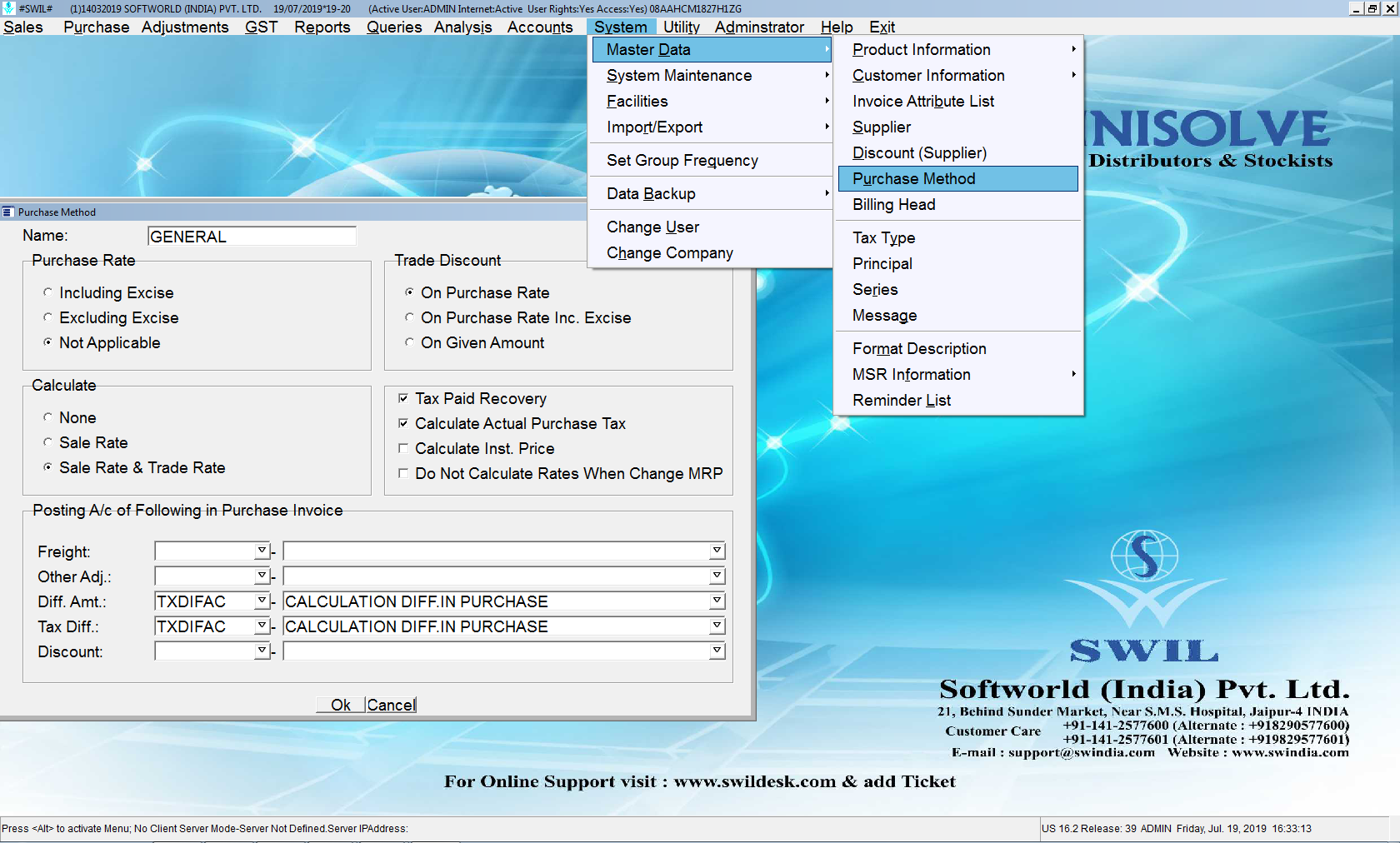
Task: Toggle Tax Paid Recovery checkbox
Action: coord(403,398)
